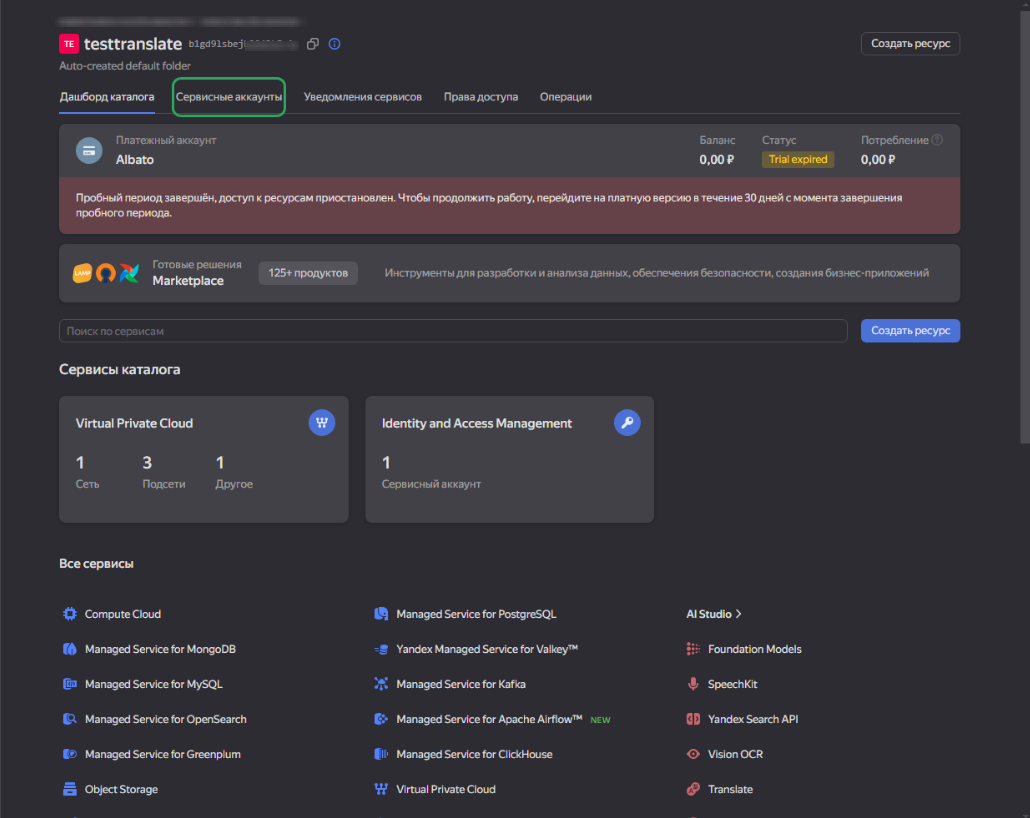Switch to the Сервисные аккаунты tab
The height and width of the screenshot is (818, 1030).
tap(229, 97)
